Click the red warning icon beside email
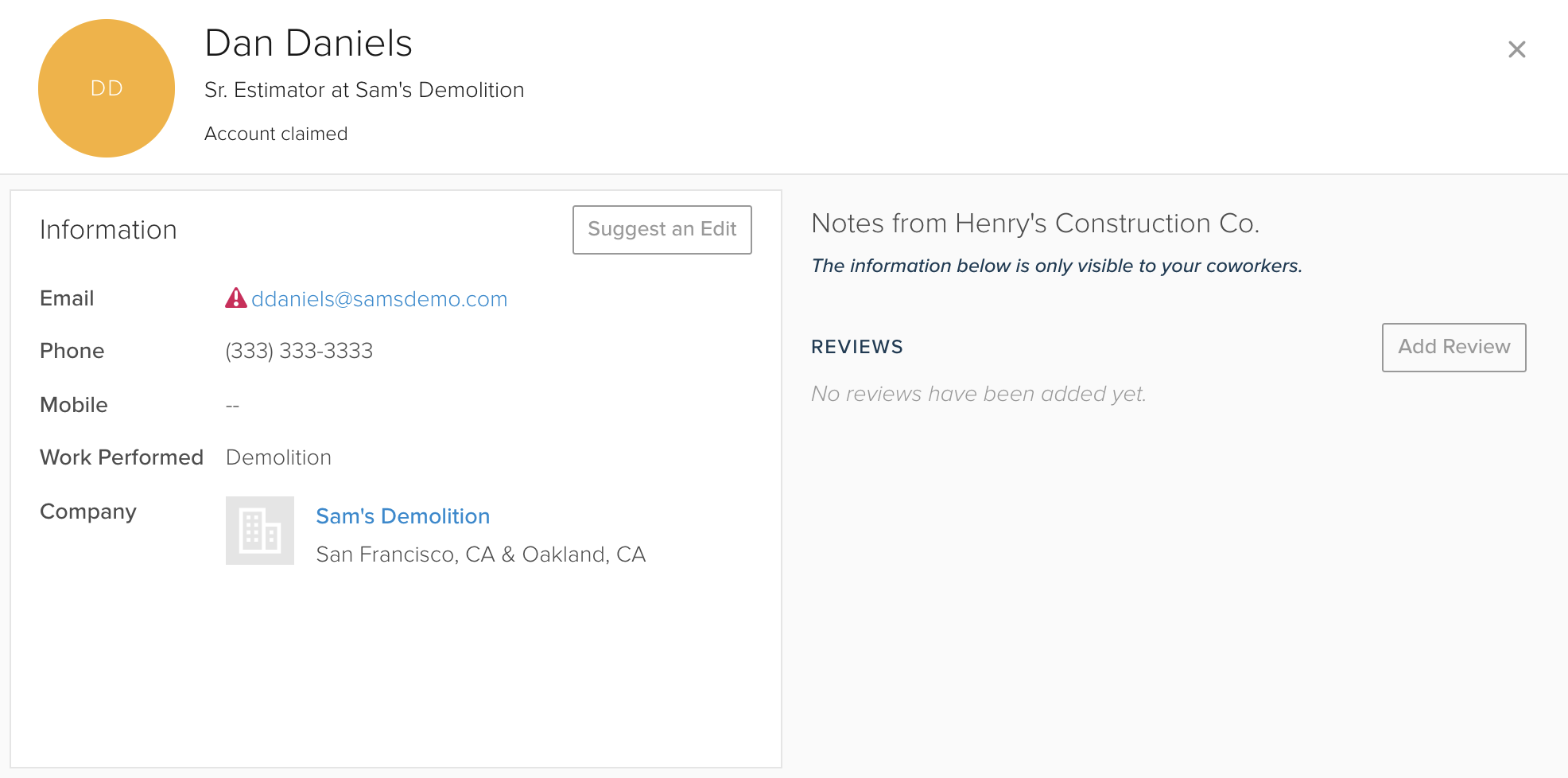Image resolution: width=1568 pixels, height=778 pixels. (x=236, y=298)
